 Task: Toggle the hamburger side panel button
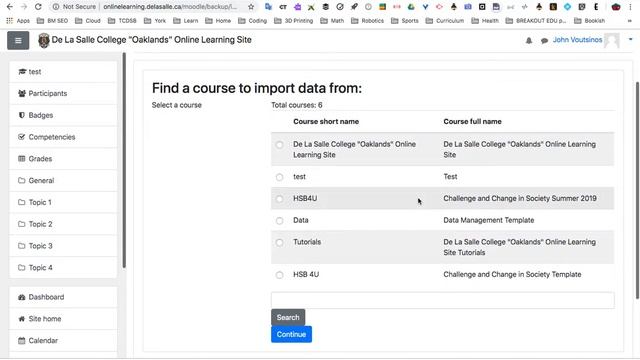click(18, 40)
